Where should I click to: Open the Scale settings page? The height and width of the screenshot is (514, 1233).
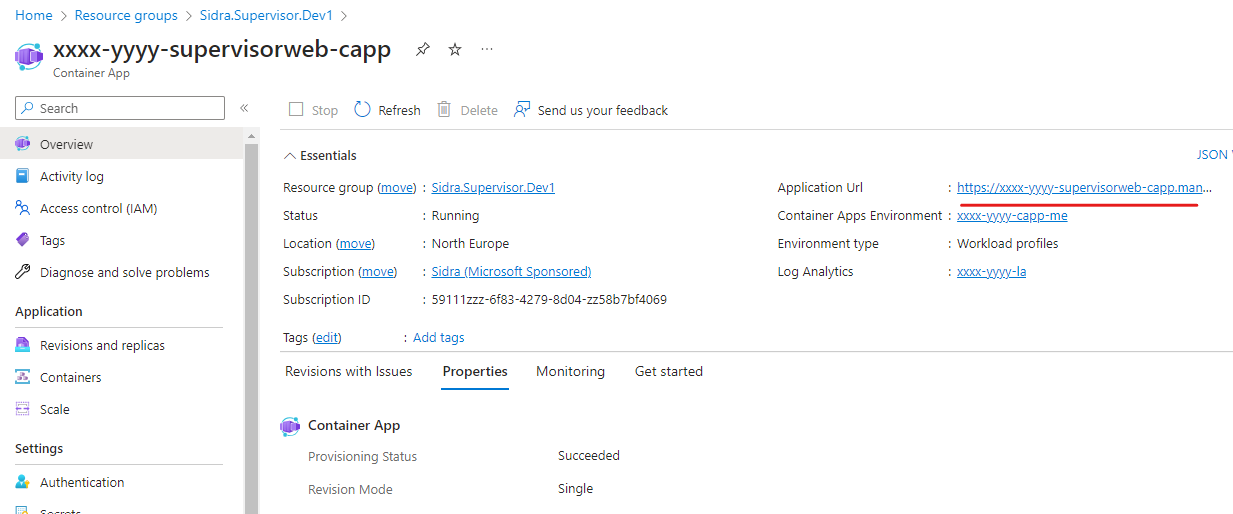(54, 409)
